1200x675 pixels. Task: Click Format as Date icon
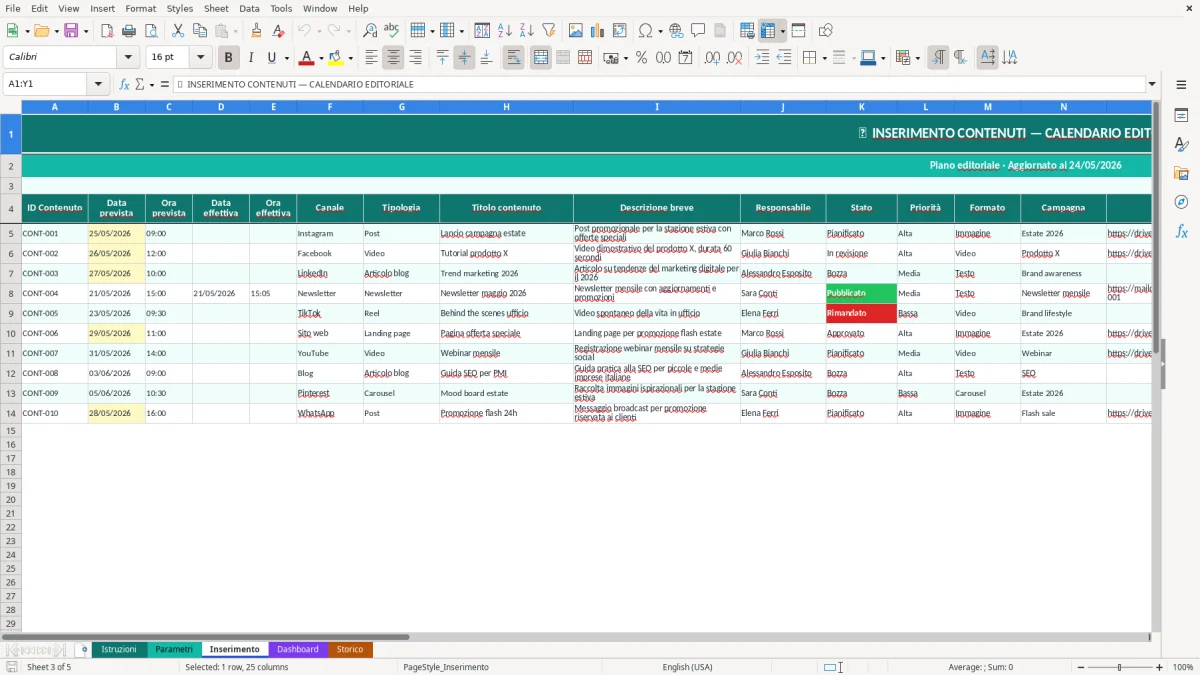click(x=685, y=58)
